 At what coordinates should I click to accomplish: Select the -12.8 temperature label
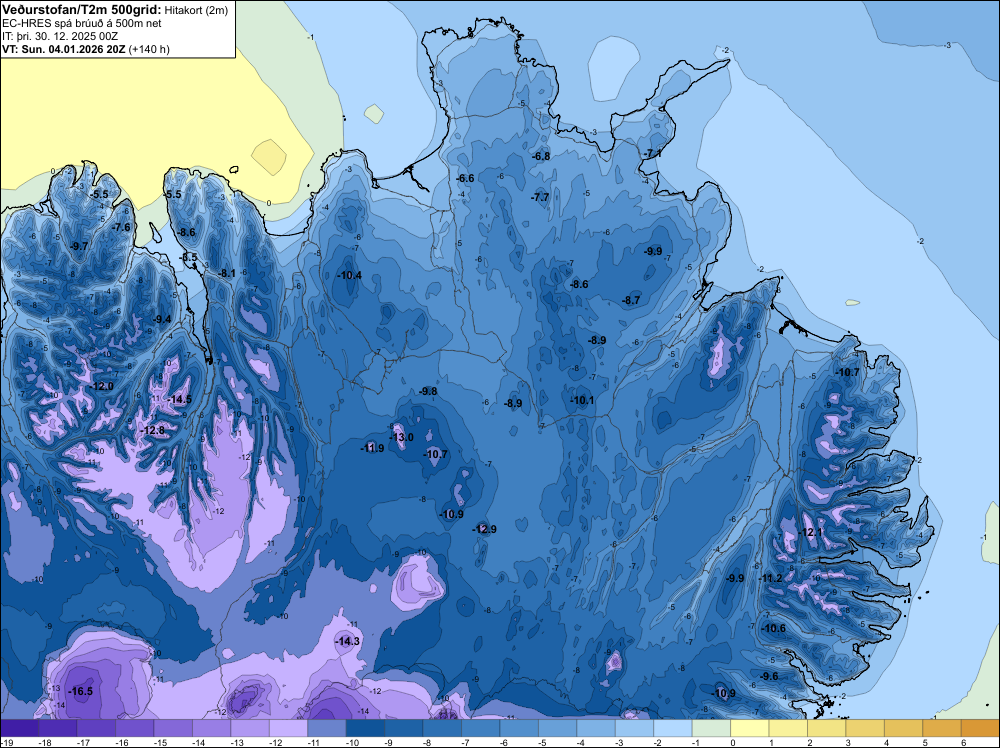point(152,430)
